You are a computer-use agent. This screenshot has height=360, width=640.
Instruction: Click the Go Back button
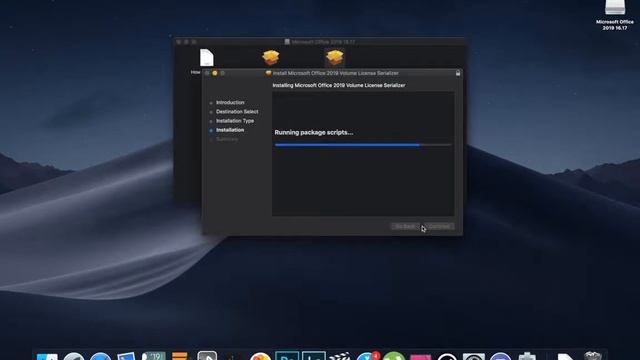(405, 226)
